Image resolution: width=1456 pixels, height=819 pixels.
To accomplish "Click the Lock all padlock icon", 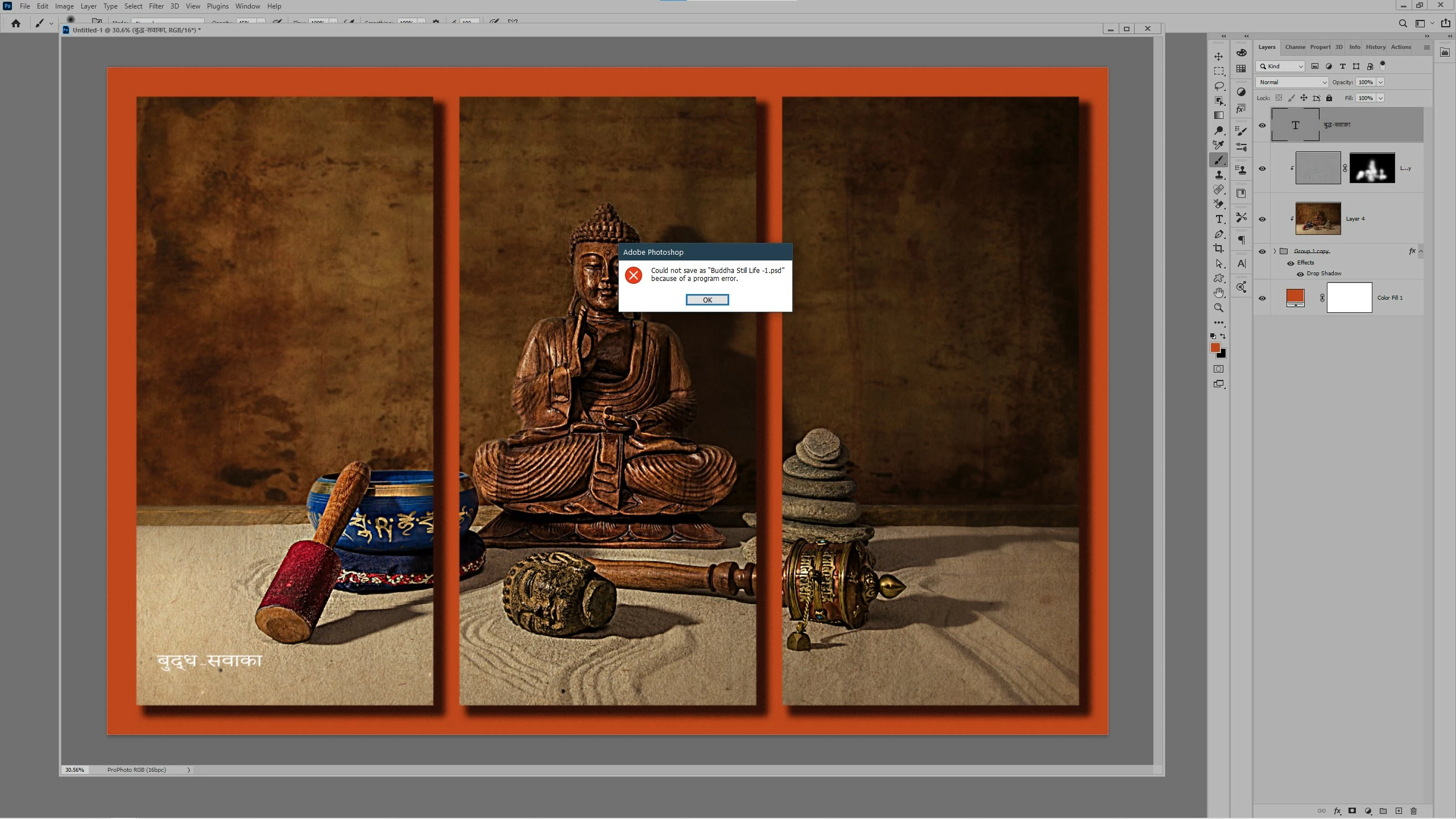I will [1329, 98].
